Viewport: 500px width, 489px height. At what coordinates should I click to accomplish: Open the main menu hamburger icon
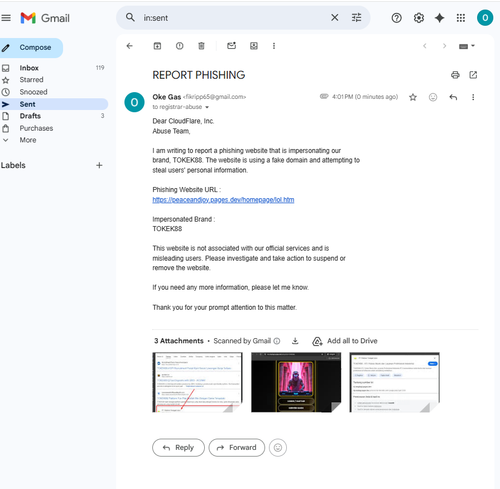tap(6, 18)
